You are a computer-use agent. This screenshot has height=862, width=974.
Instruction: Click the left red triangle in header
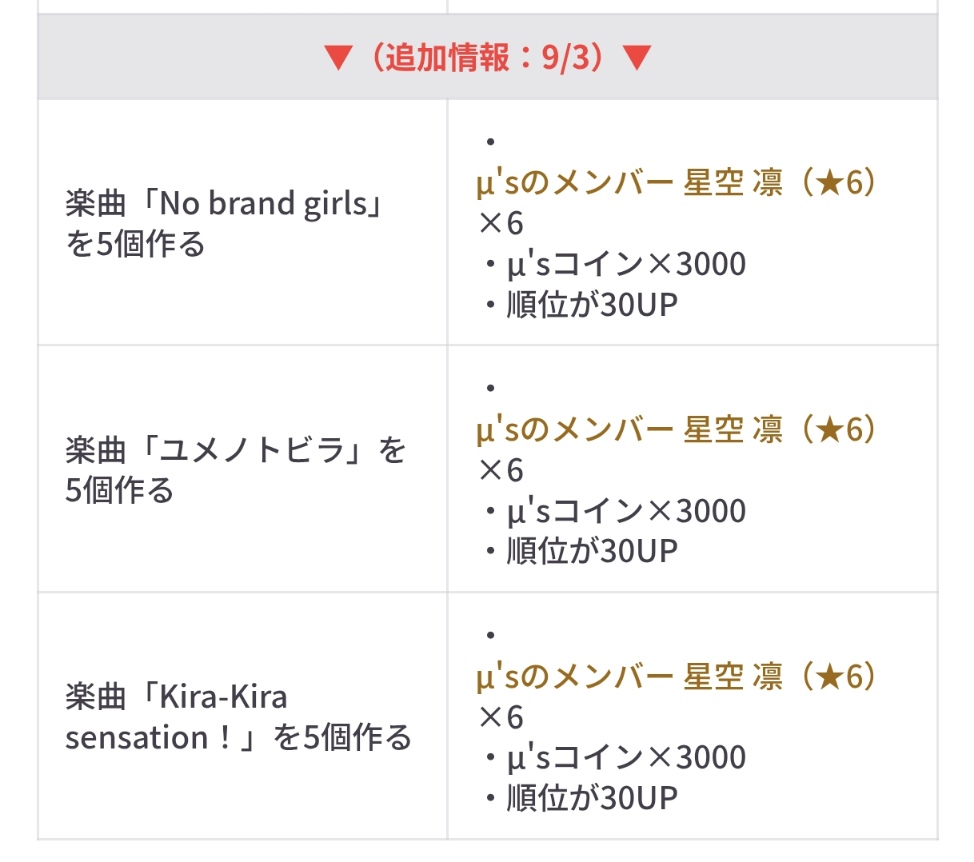[x=339, y=57]
